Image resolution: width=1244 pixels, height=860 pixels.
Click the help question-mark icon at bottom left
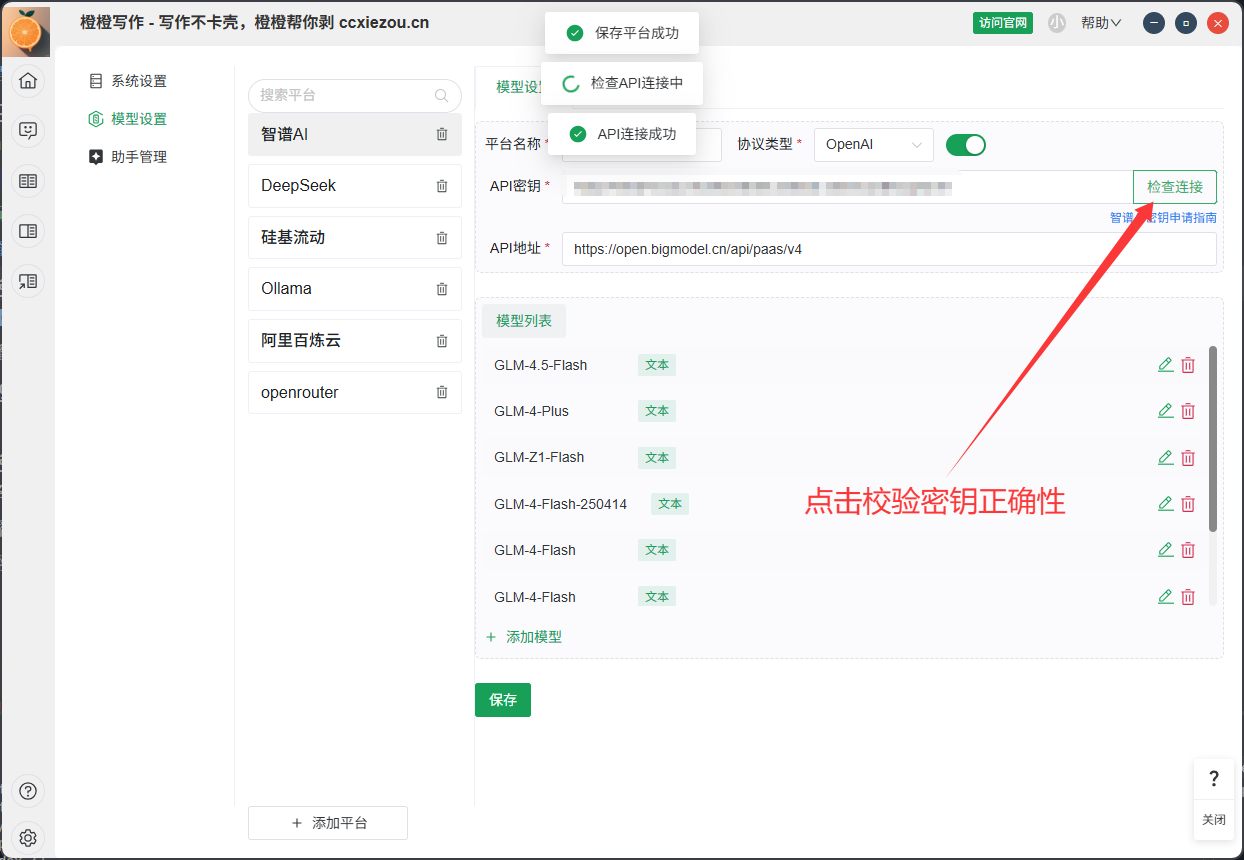pos(28,790)
